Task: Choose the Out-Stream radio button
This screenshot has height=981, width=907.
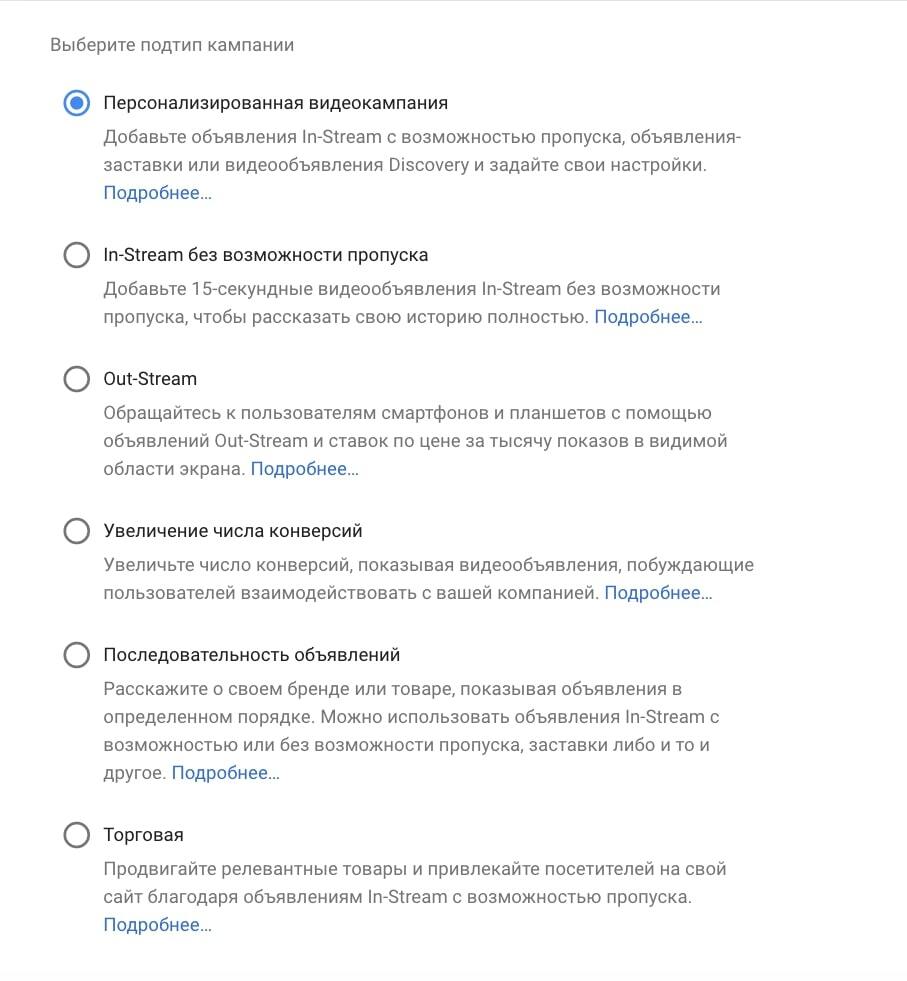Action: click(x=76, y=379)
